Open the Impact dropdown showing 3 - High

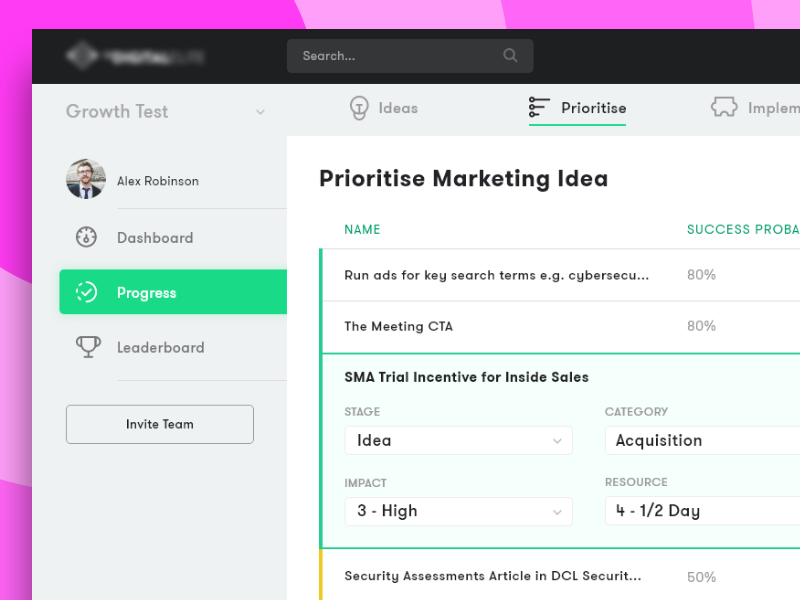458,511
